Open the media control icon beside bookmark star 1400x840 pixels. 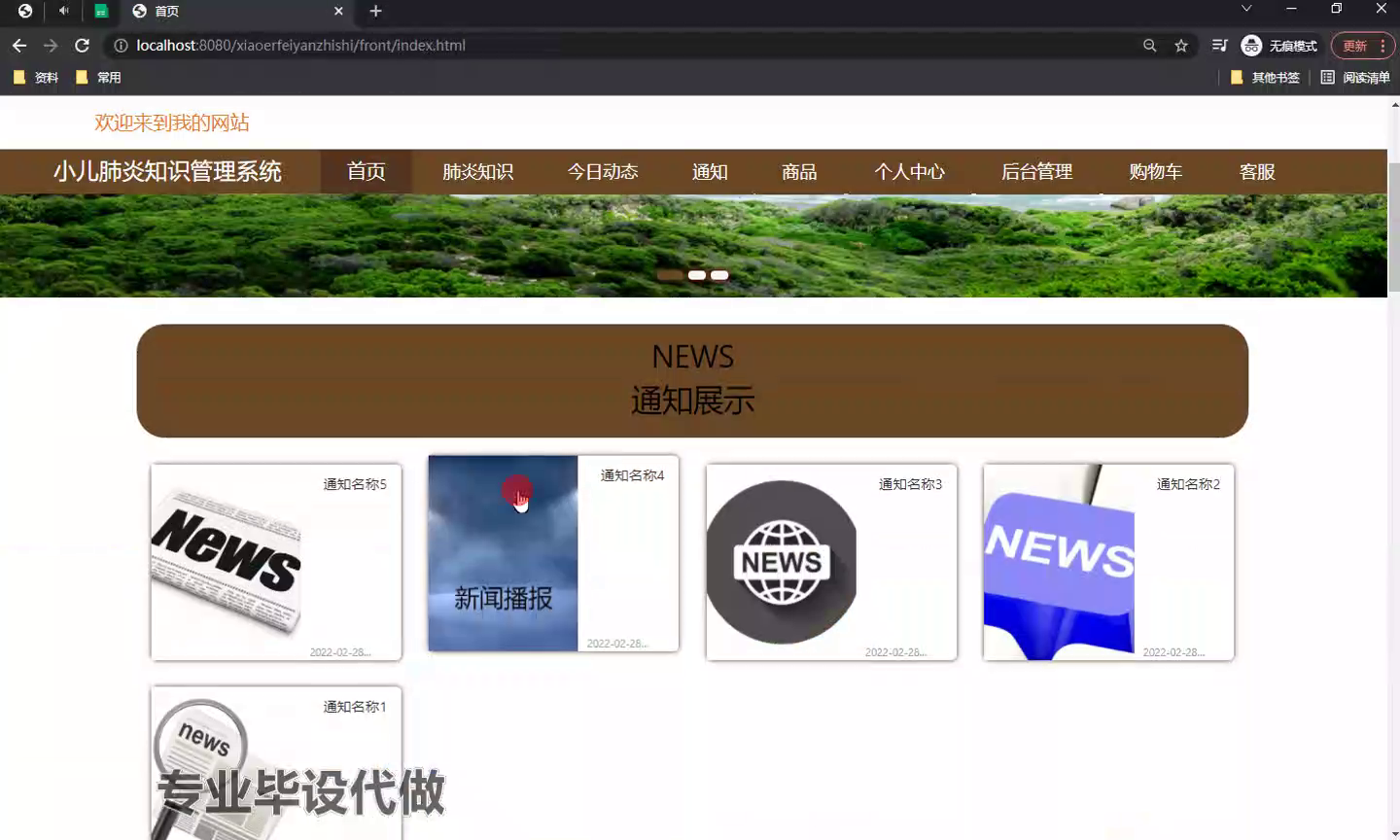click(x=1219, y=46)
